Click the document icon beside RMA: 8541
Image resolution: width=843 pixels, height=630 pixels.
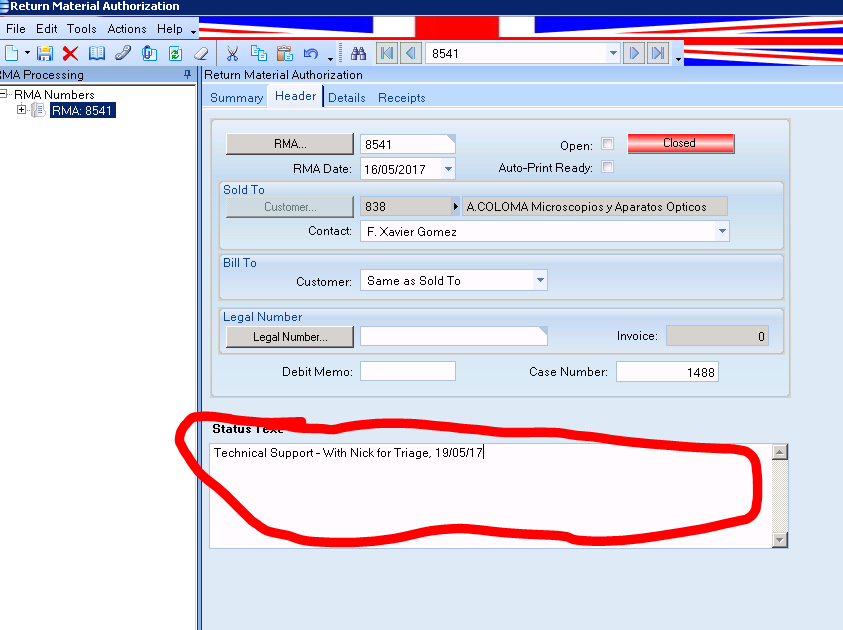(38, 110)
